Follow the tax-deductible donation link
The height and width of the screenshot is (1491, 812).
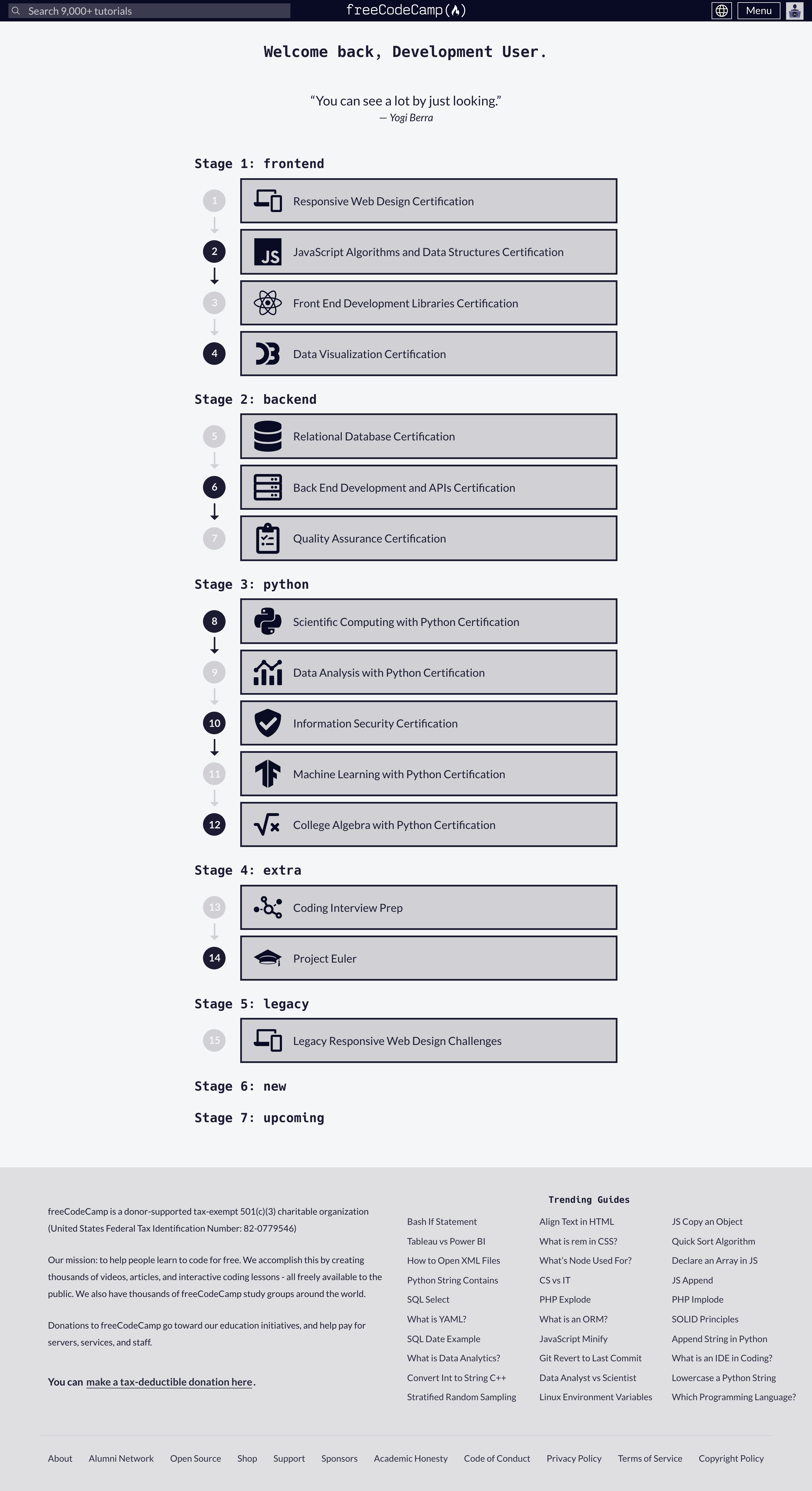(168, 1382)
